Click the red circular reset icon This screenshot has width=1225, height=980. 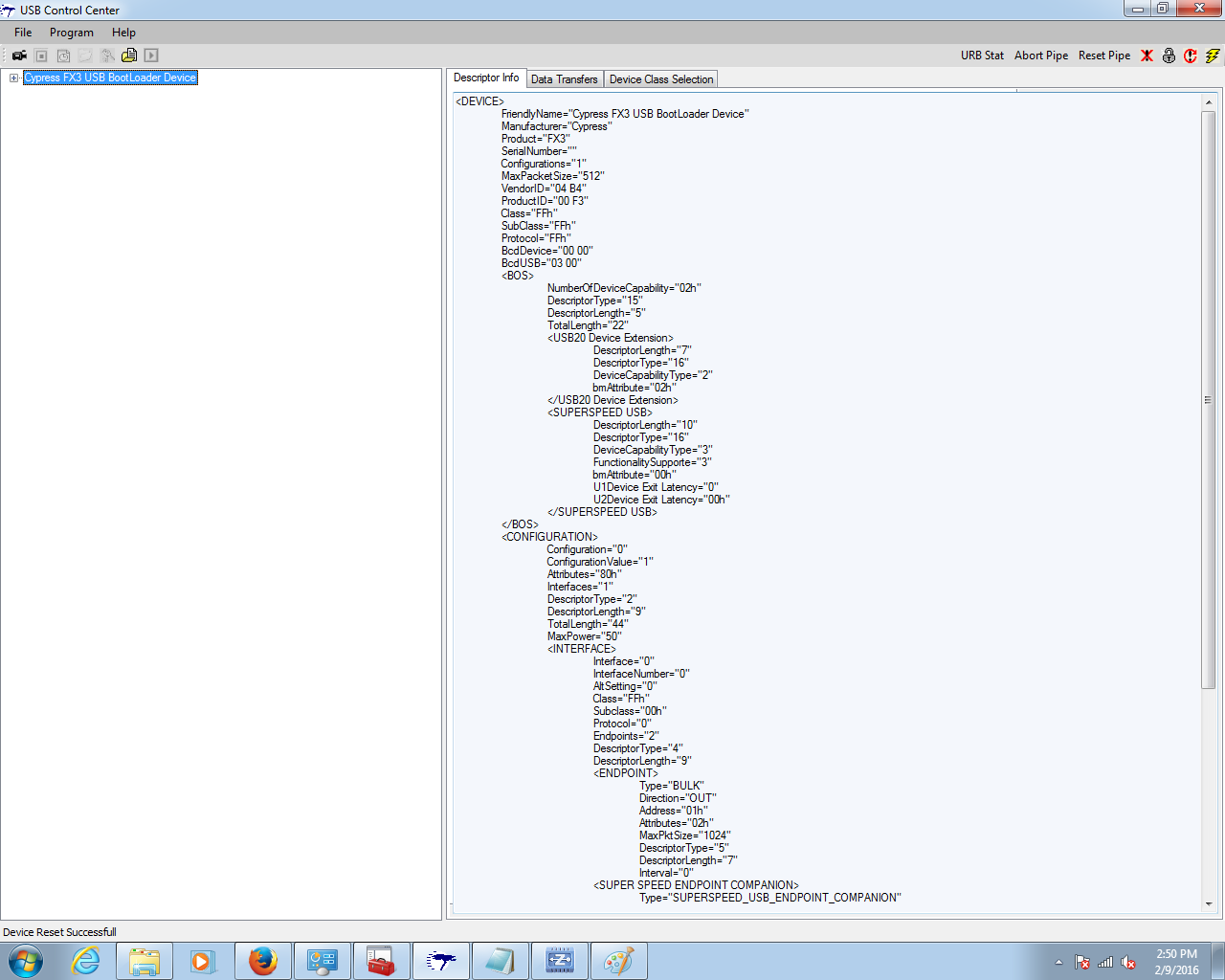pyautogui.click(x=1191, y=56)
